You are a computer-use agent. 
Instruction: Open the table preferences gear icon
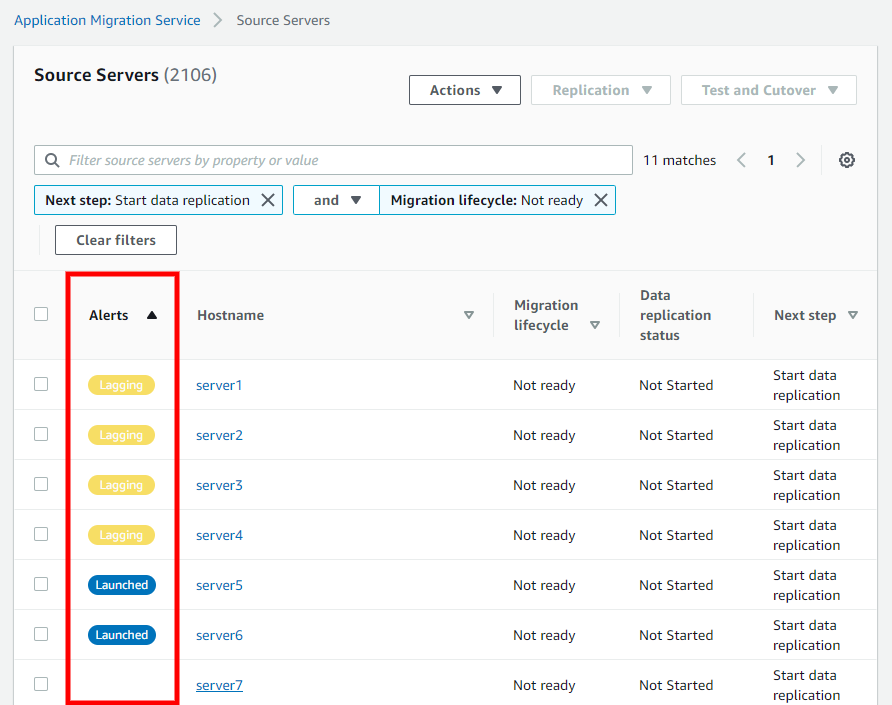pos(846,160)
